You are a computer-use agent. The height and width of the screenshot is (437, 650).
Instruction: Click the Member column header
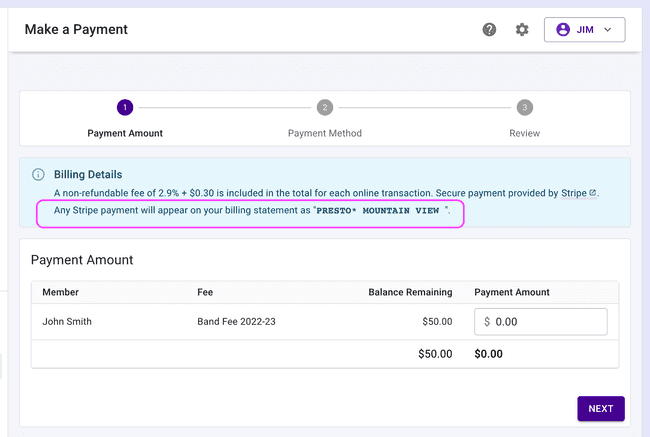60,292
